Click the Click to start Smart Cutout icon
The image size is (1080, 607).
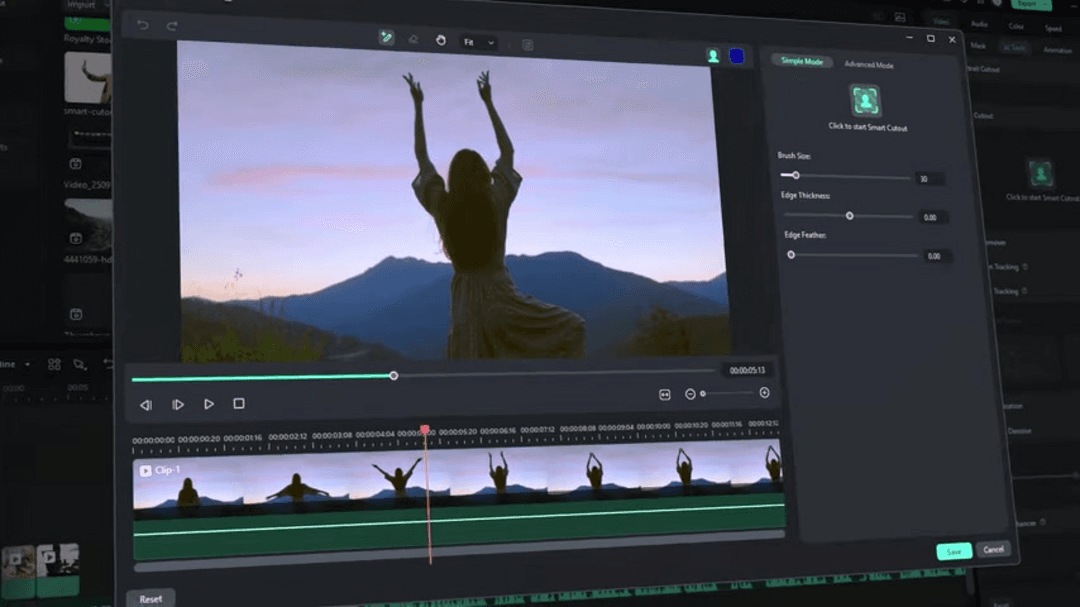coord(864,100)
